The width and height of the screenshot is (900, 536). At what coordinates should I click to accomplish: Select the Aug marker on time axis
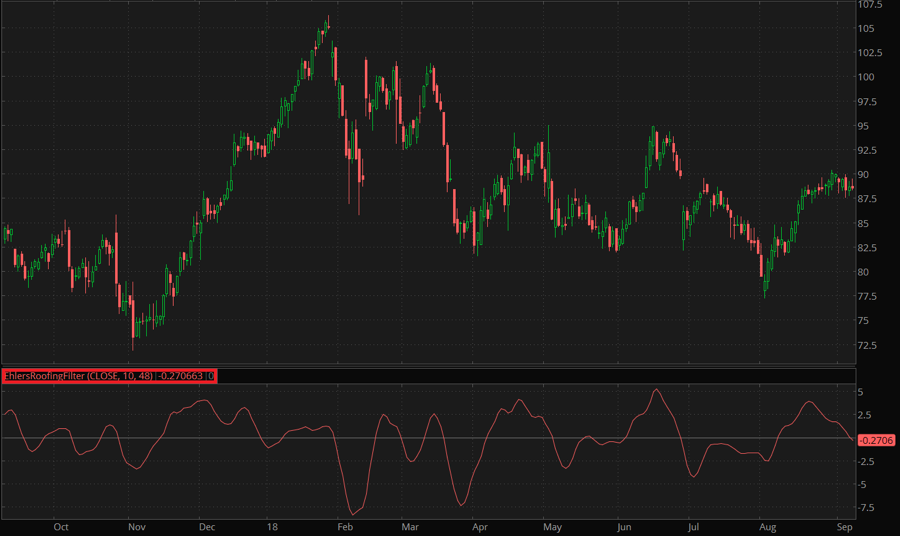coord(767,526)
